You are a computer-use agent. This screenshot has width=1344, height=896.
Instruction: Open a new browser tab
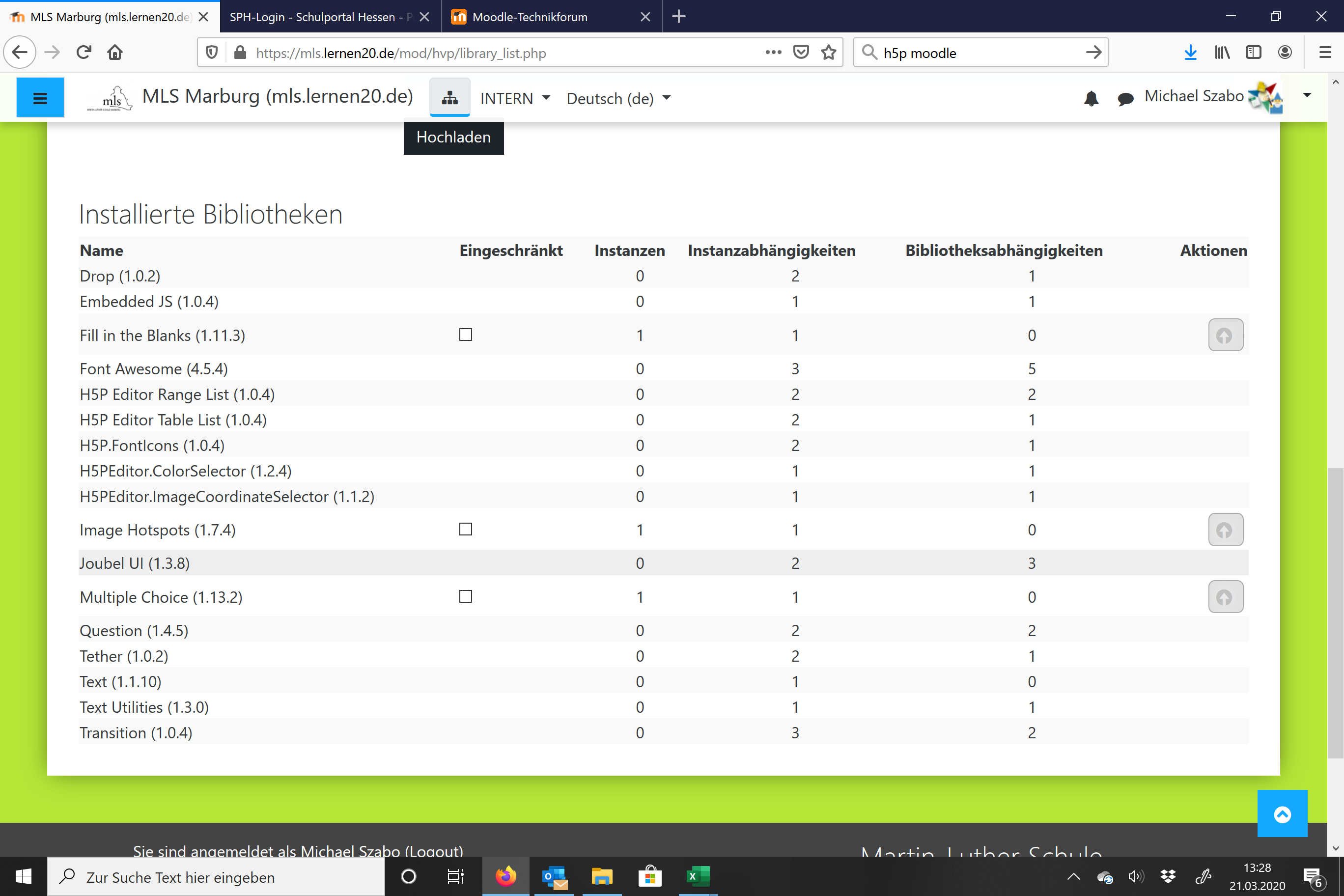coord(678,17)
